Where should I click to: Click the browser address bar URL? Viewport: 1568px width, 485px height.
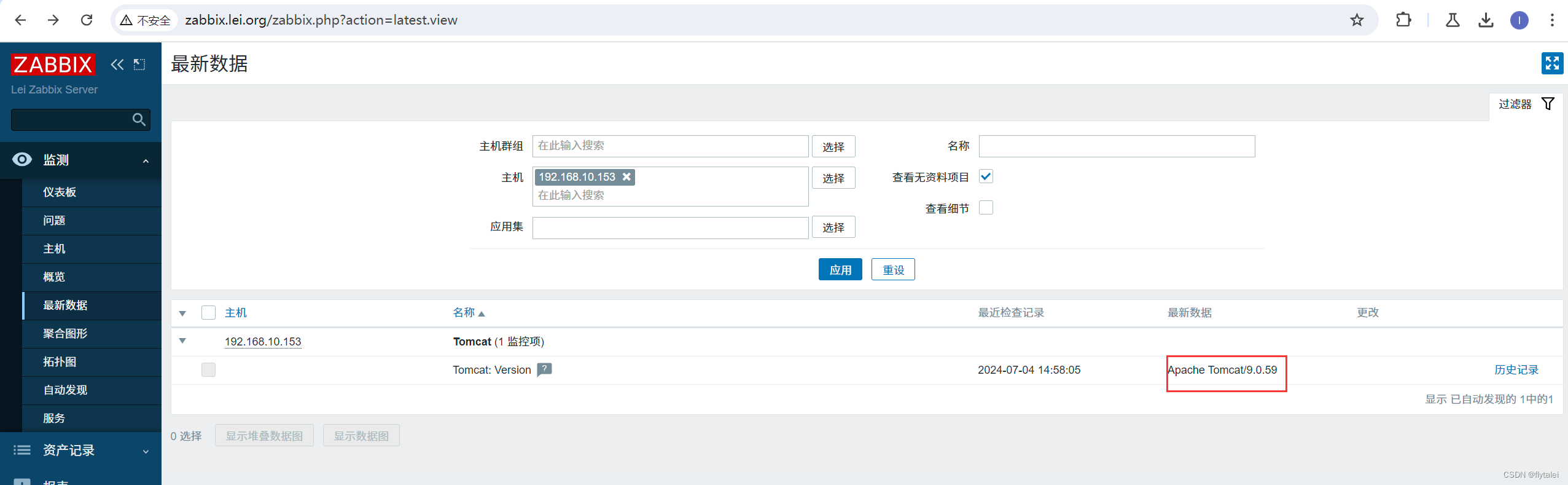[321, 20]
